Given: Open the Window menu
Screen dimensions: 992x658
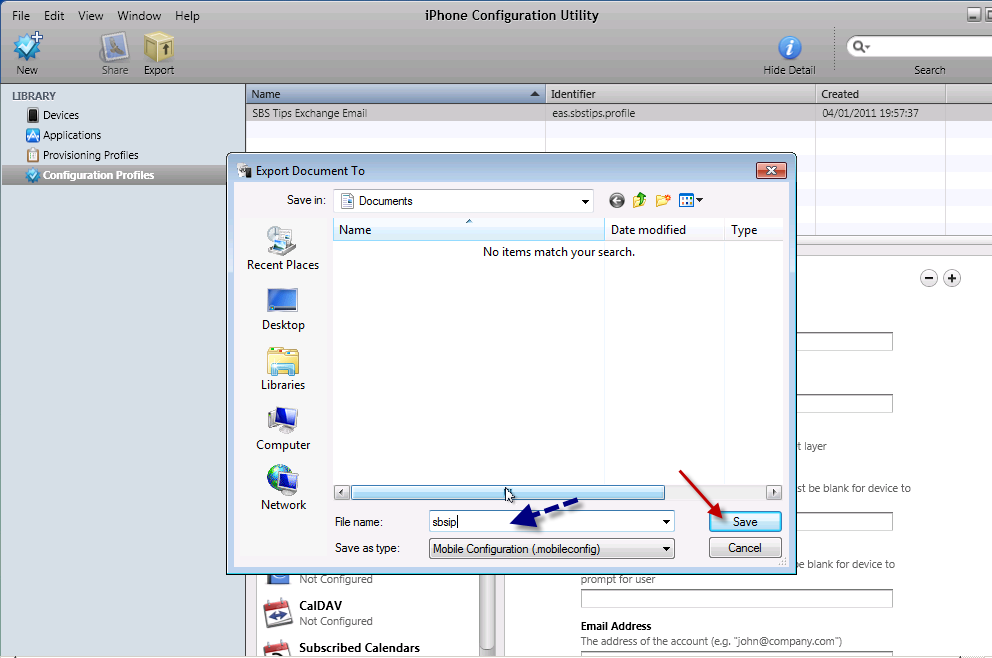Looking at the screenshot, I should [x=139, y=16].
